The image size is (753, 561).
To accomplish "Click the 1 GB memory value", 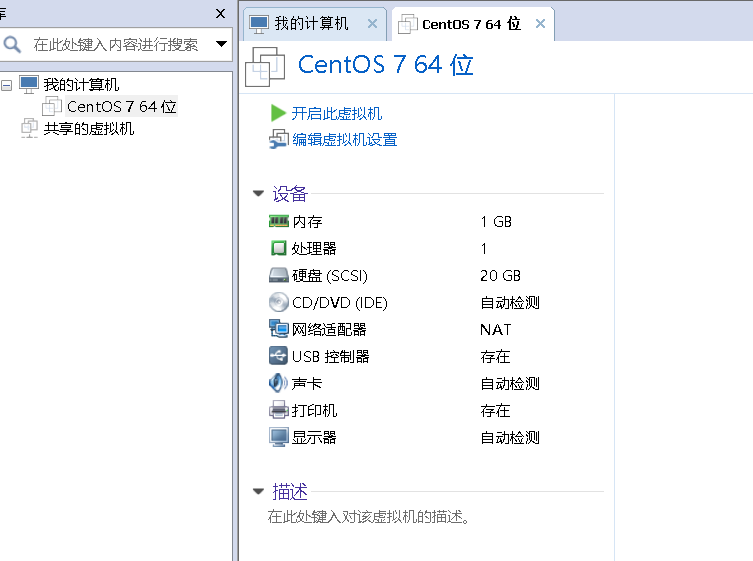I will point(496,221).
